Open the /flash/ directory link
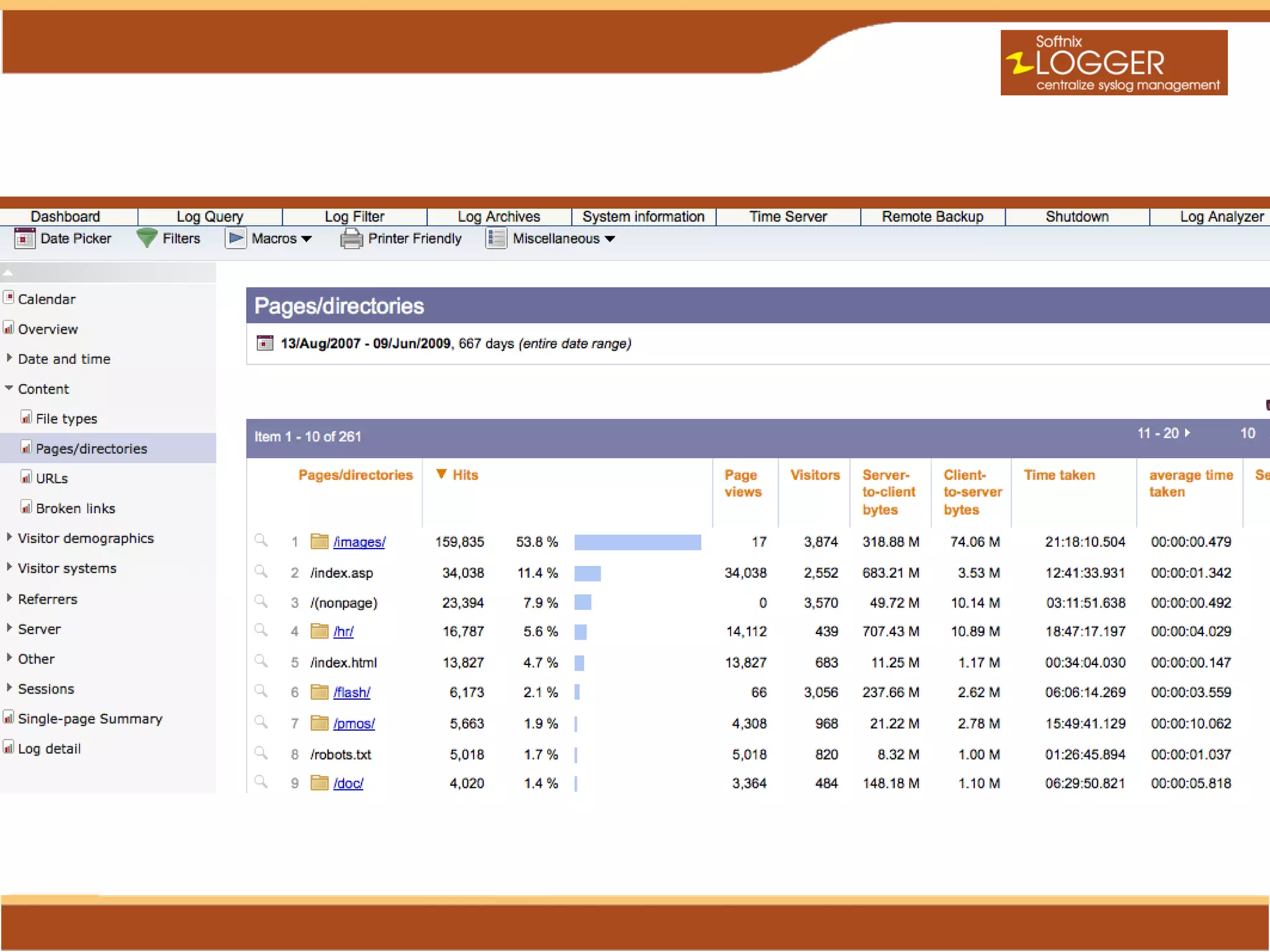1270x952 pixels. click(x=352, y=692)
